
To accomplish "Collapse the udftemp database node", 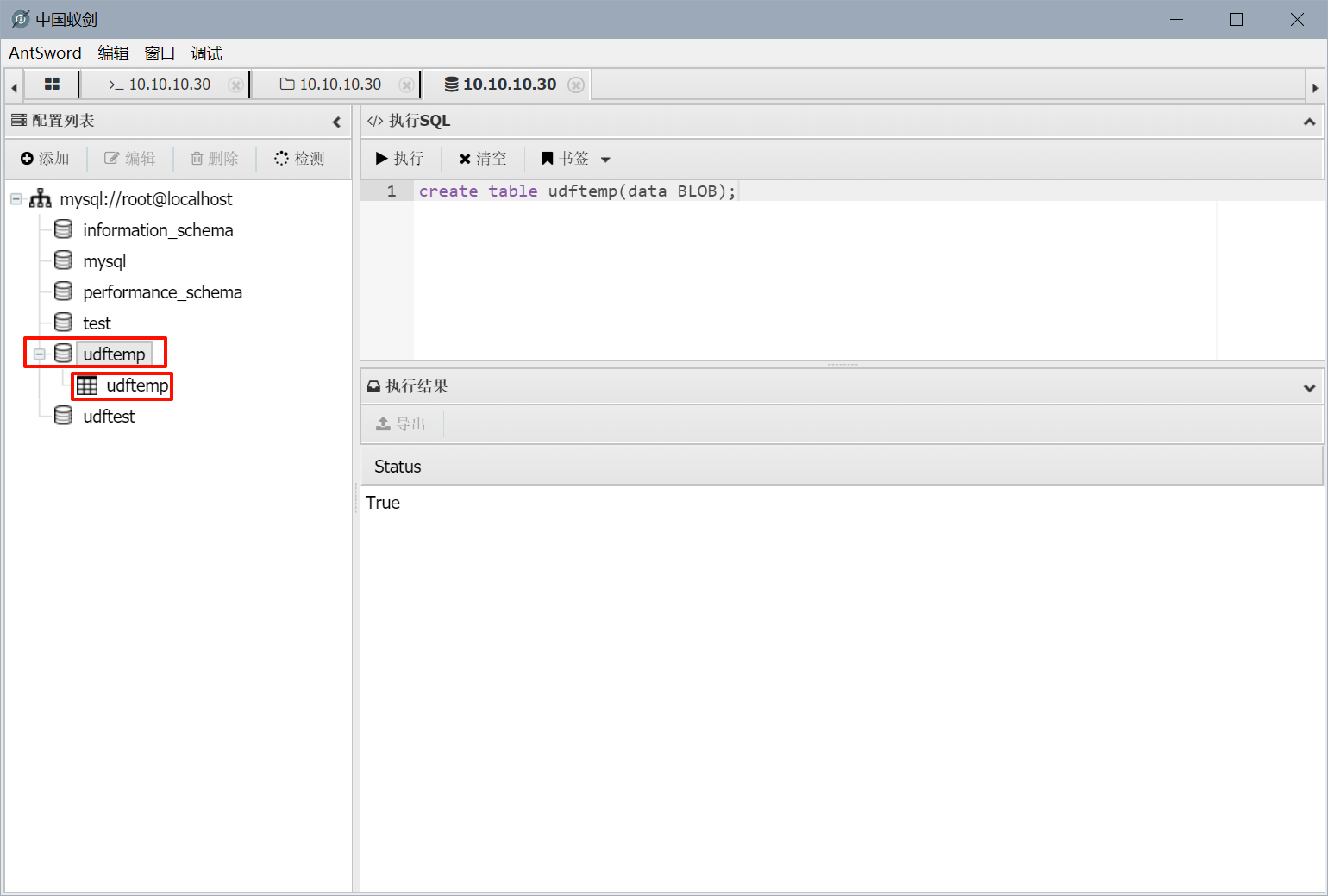I will pyautogui.click(x=40, y=354).
